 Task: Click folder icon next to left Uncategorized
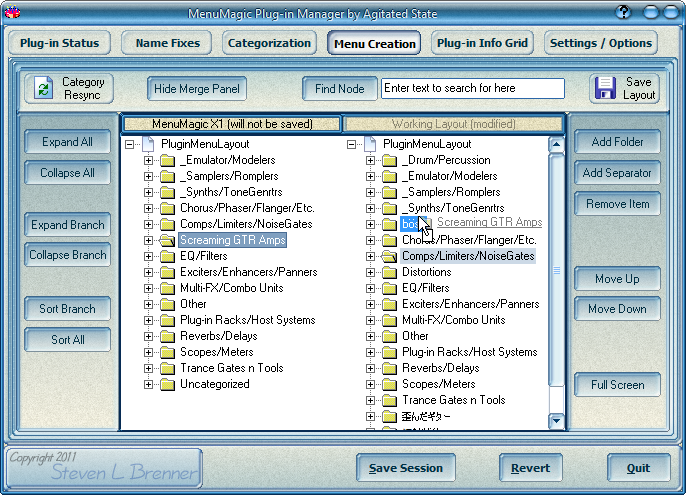click(x=167, y=384)
